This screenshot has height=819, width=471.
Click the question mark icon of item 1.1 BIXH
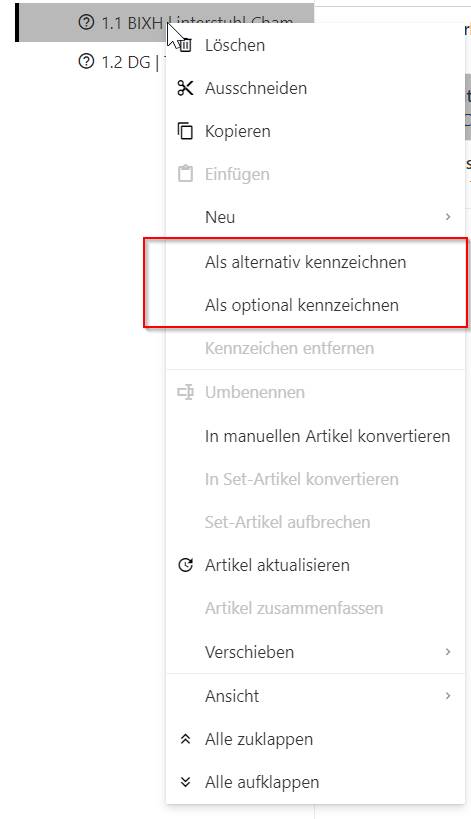click(86, 22)
